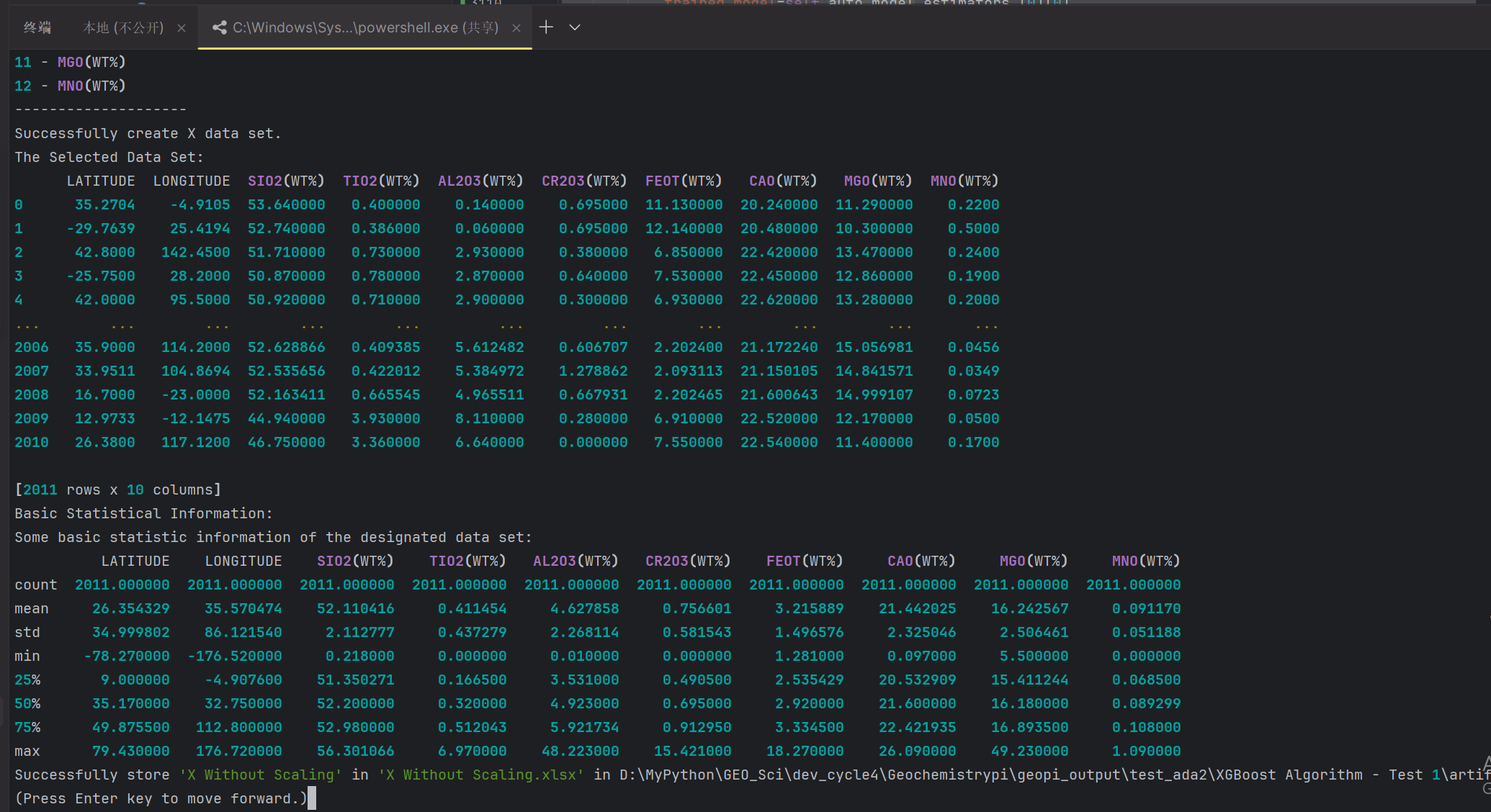This screenshot has height=812, width=1491.
Task: Click '[2011 rows x 10 columns]' summary line
Action: point(117,490)
